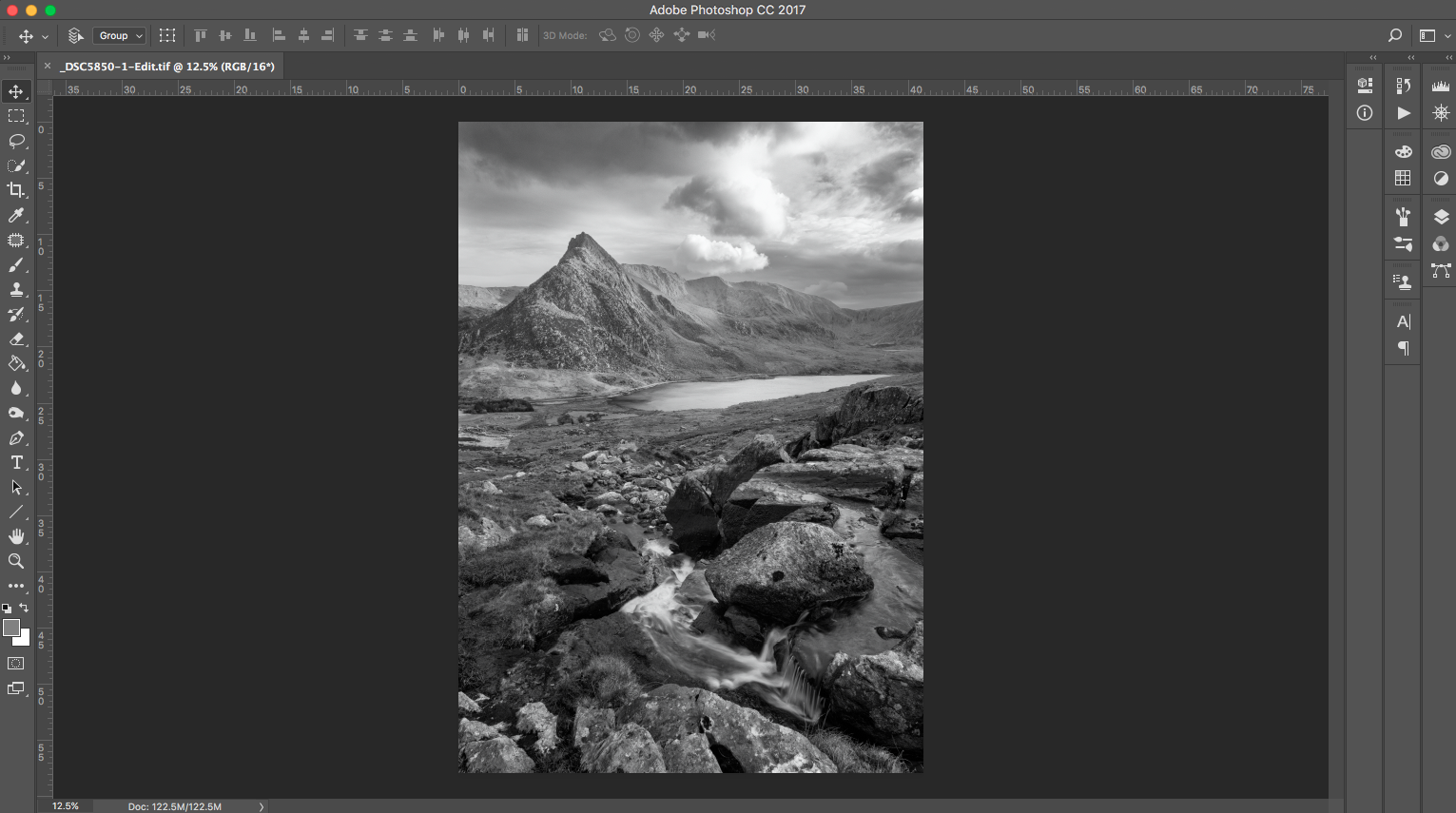
Task: Open the Adjustments panel
Action: (1441, 178)
